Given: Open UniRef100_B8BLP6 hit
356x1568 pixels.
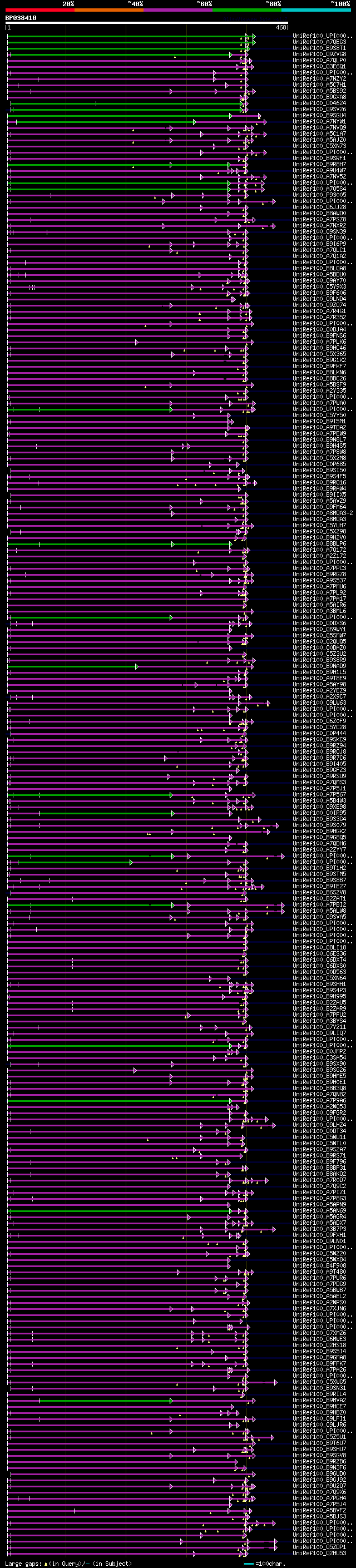Looking at the screenshot, I should coord(319,543).
